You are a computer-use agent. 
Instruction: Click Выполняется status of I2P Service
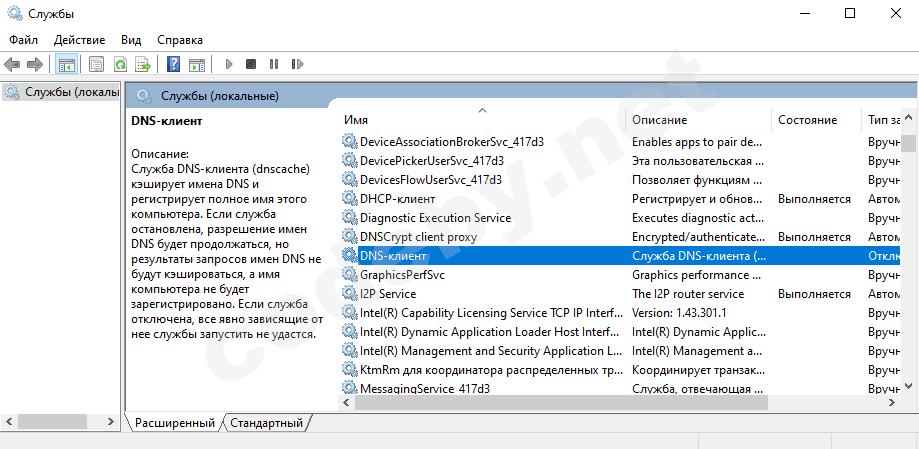coord(814,294)
